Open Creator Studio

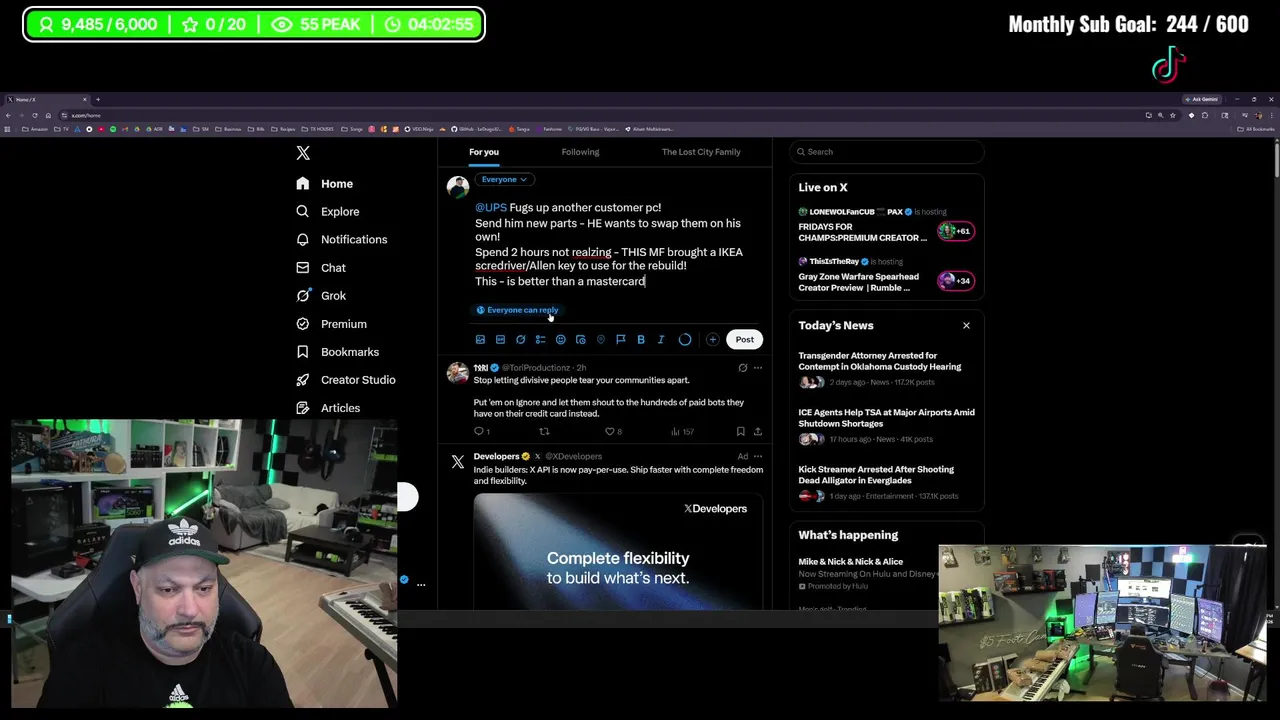click(x=346, y=380)
